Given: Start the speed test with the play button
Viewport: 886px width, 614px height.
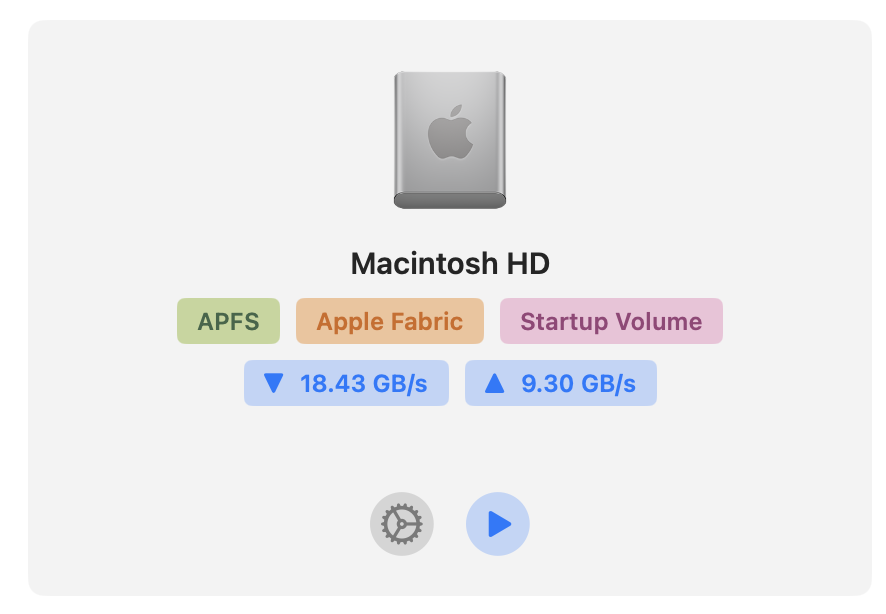Looking at the screenshot, I should point(497,523).
